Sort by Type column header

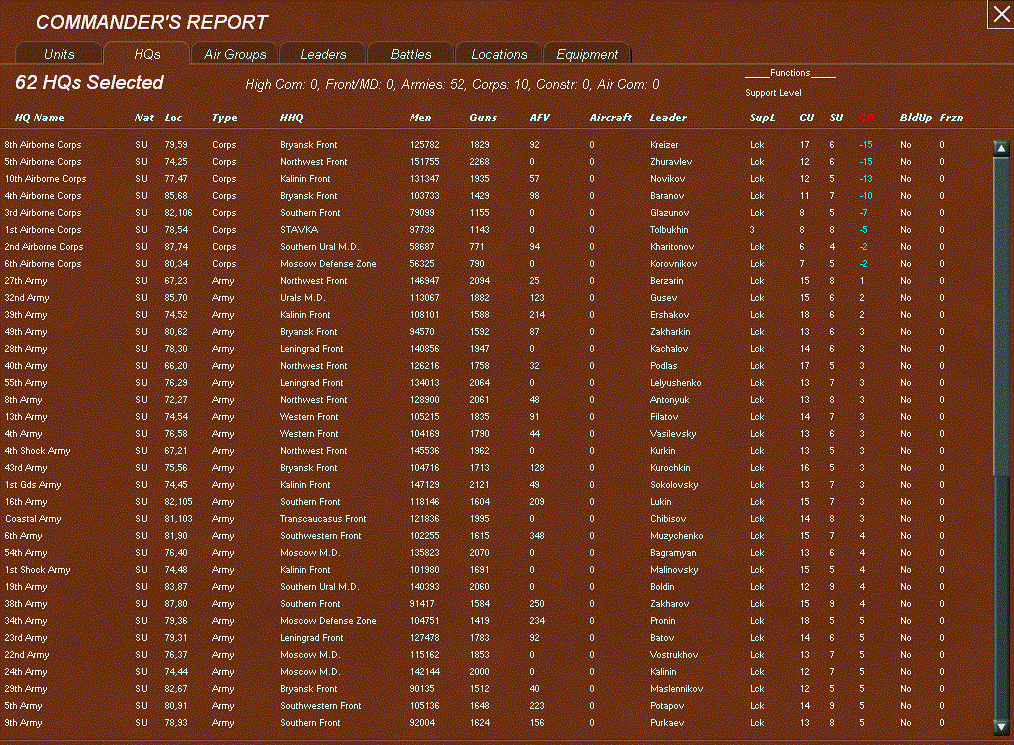click(x=224, y=118)
